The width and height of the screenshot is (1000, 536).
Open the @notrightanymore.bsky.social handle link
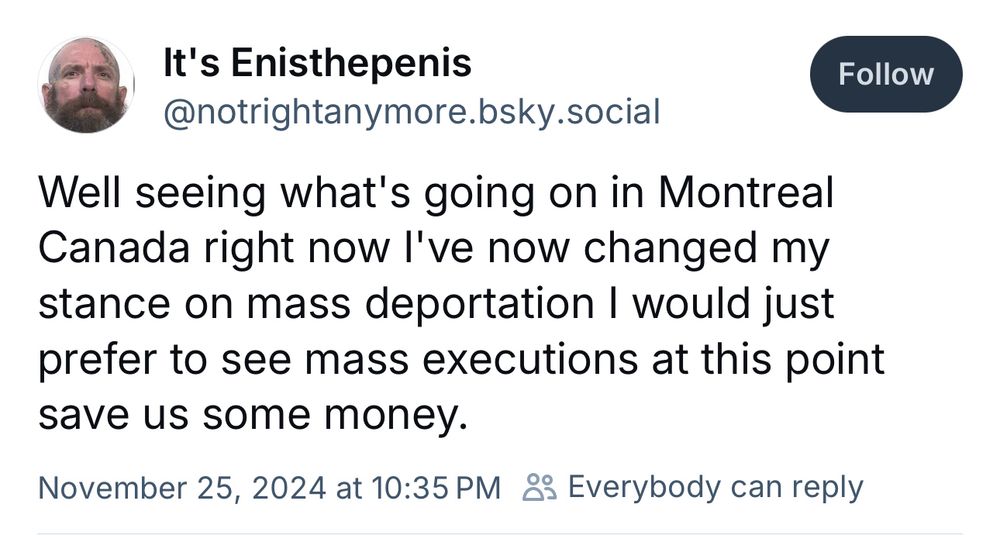tap(411, 111)
